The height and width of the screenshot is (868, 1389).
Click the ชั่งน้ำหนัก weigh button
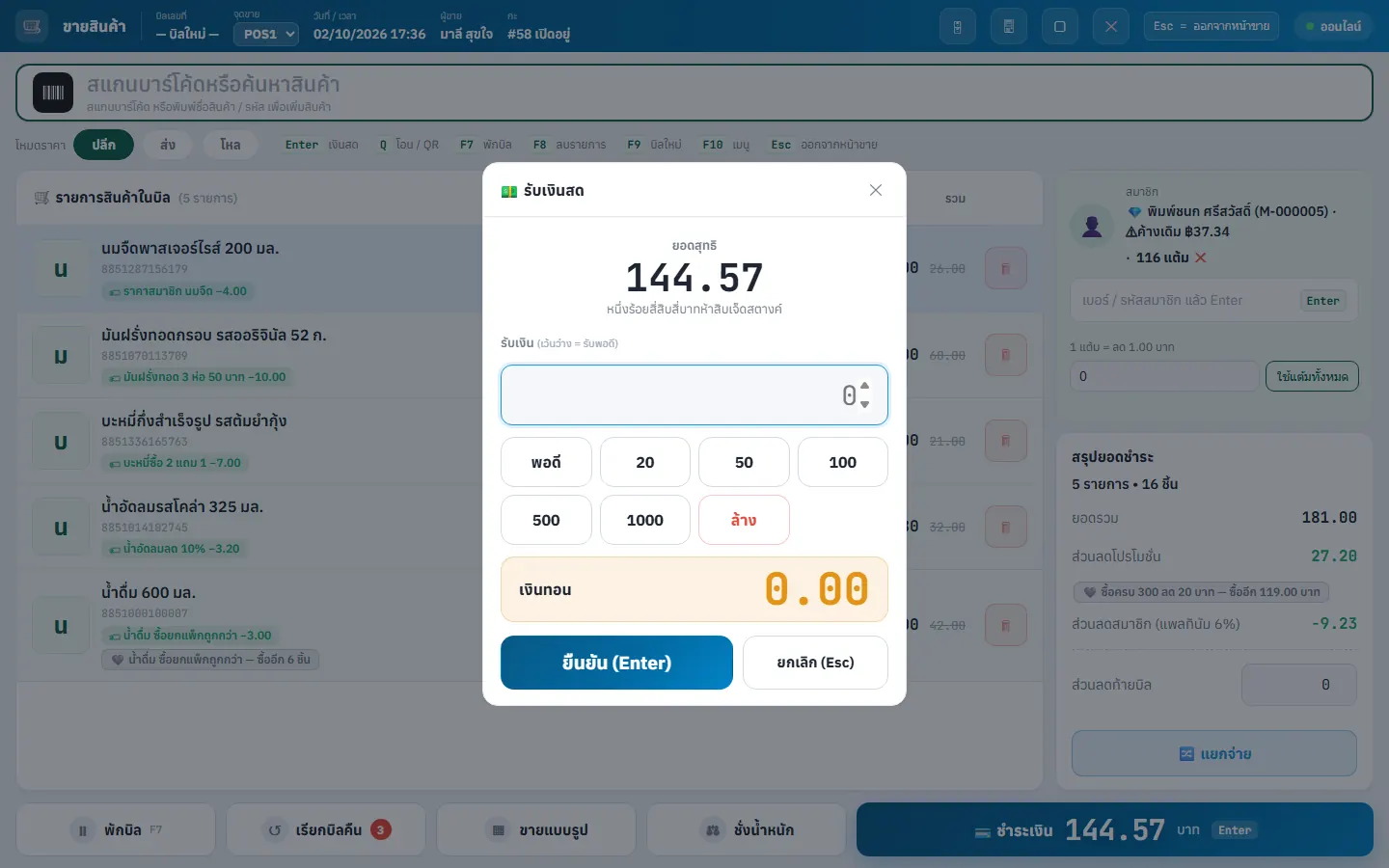pos(747,829)
